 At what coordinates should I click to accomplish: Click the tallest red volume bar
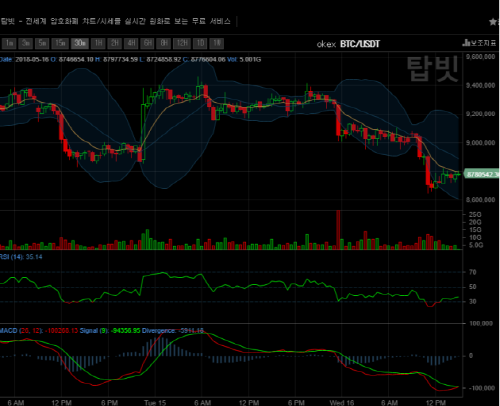(x=338, y=230)
